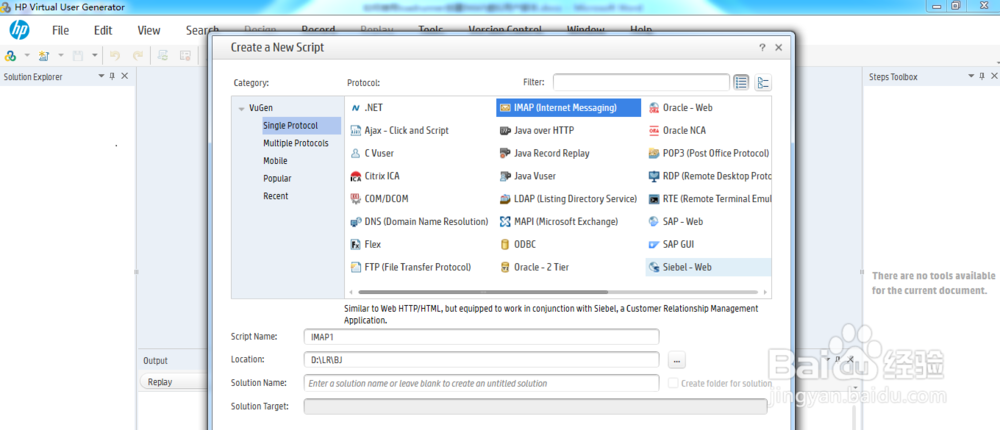Viewport: 1000px width, 430px height.
Task: Select Ajax - Click and Script protocol
Action: point(399,130)
